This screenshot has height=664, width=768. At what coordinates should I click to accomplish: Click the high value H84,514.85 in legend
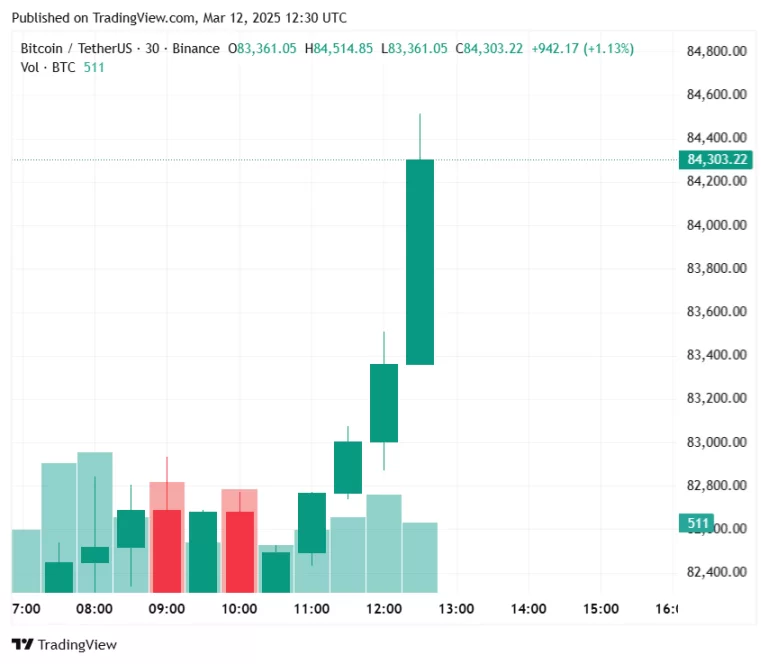click(339, 49)
